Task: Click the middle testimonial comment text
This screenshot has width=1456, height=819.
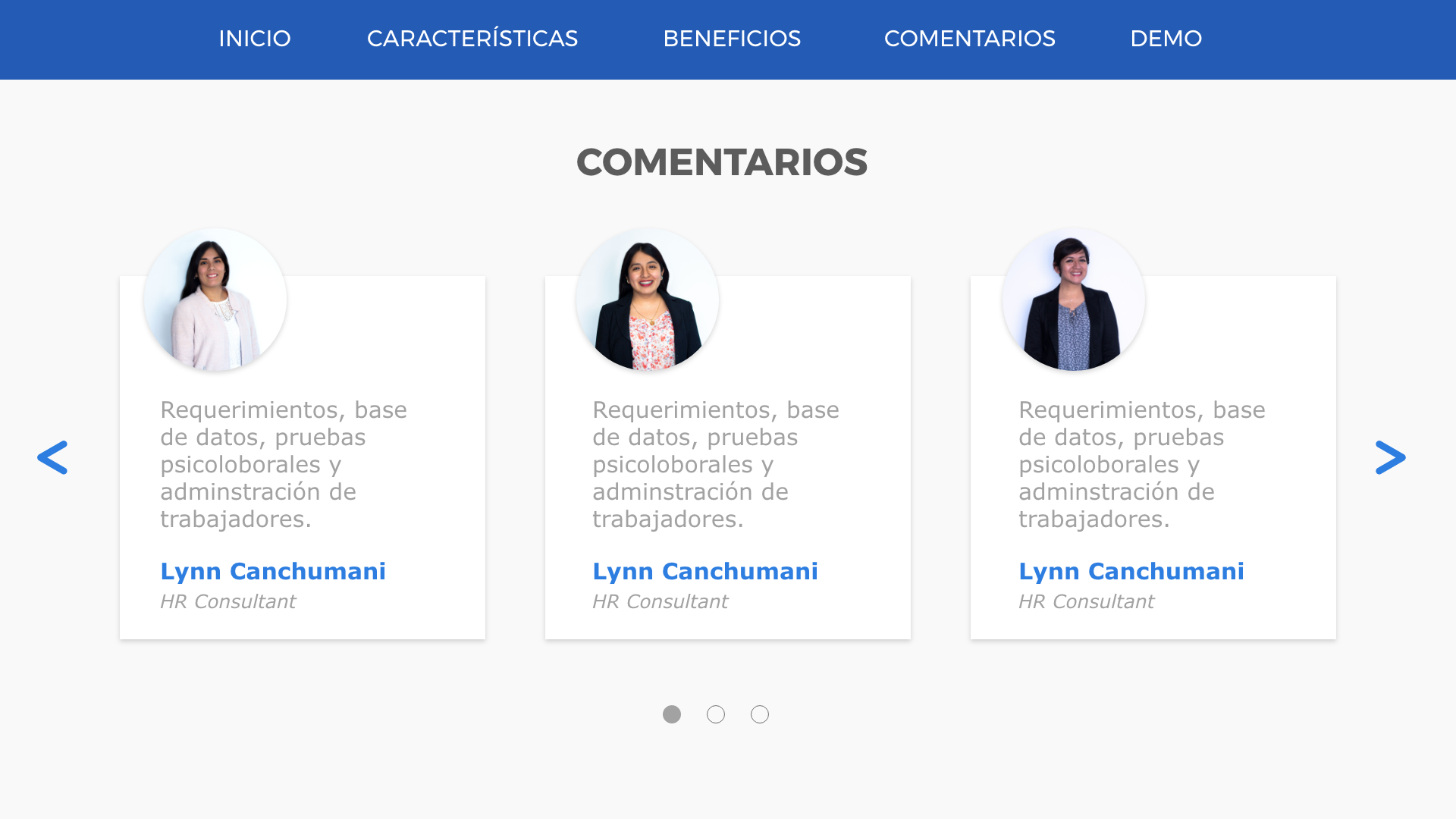Action: click(716, 464)
